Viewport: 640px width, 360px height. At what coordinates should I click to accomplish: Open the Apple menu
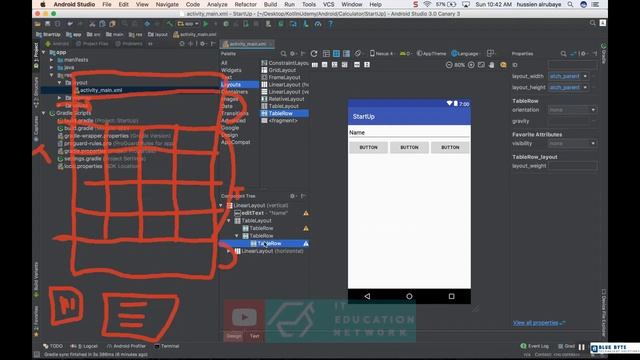click(x=42, y=4)
